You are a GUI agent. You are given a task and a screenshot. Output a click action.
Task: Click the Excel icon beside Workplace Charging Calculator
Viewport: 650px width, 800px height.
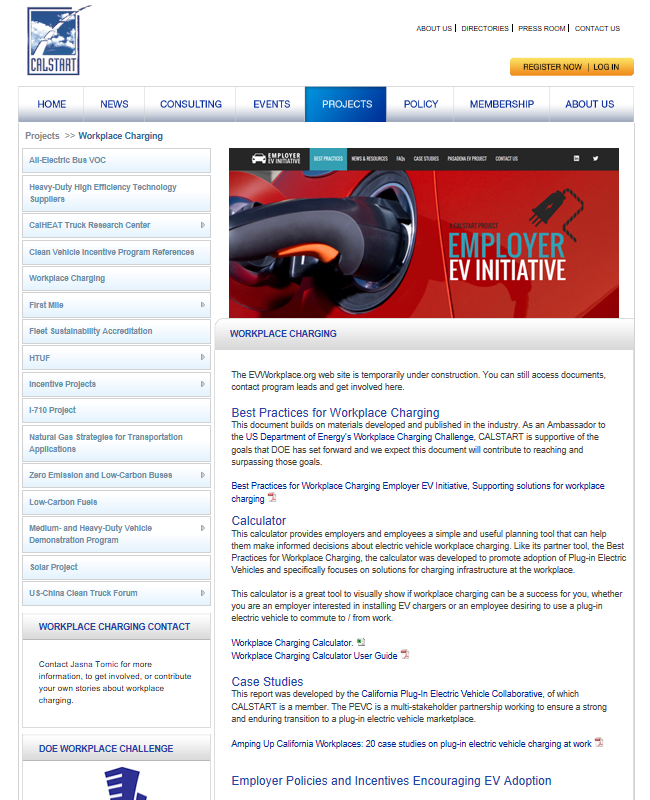pyautogui.click(x=361, y=642)
